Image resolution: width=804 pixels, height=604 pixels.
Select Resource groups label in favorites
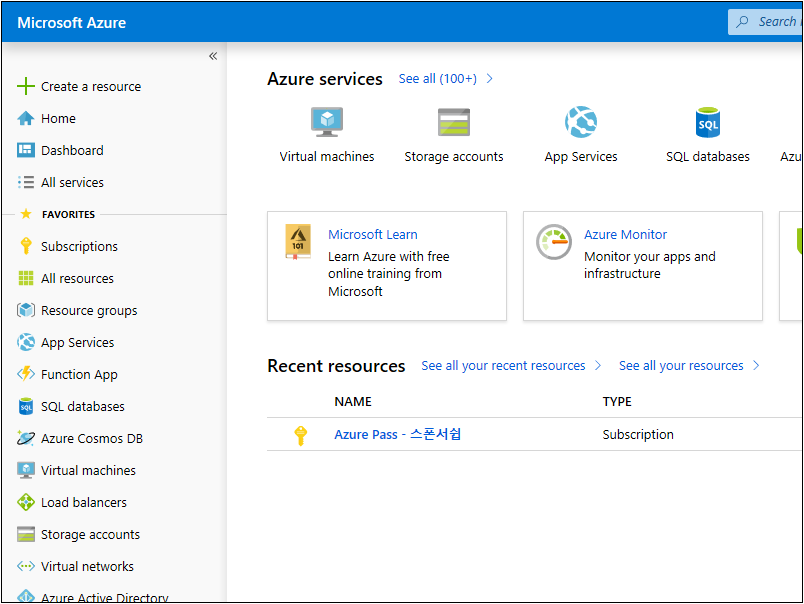tap(89, 311)
